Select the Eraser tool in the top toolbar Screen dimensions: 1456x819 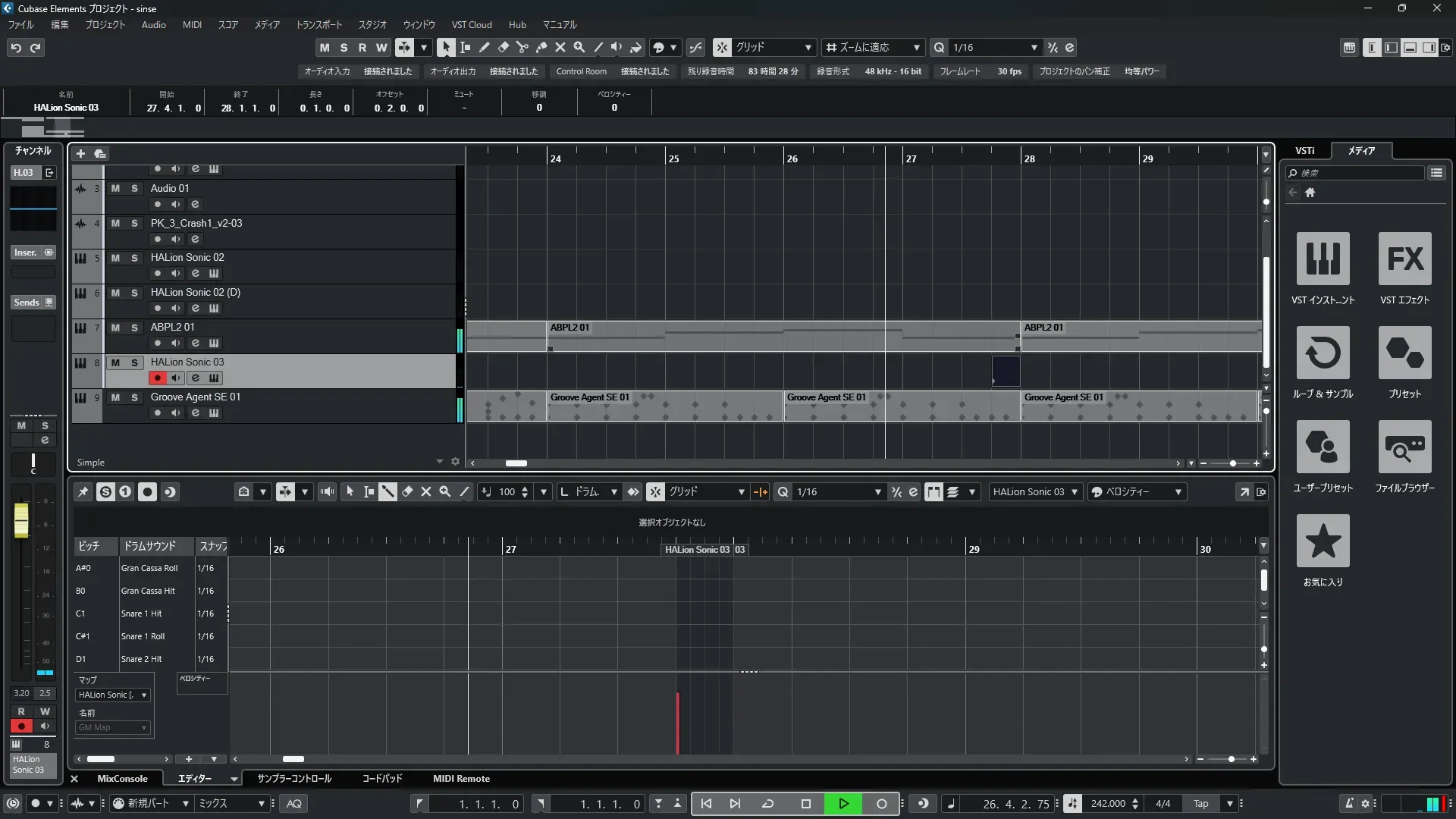504,47
